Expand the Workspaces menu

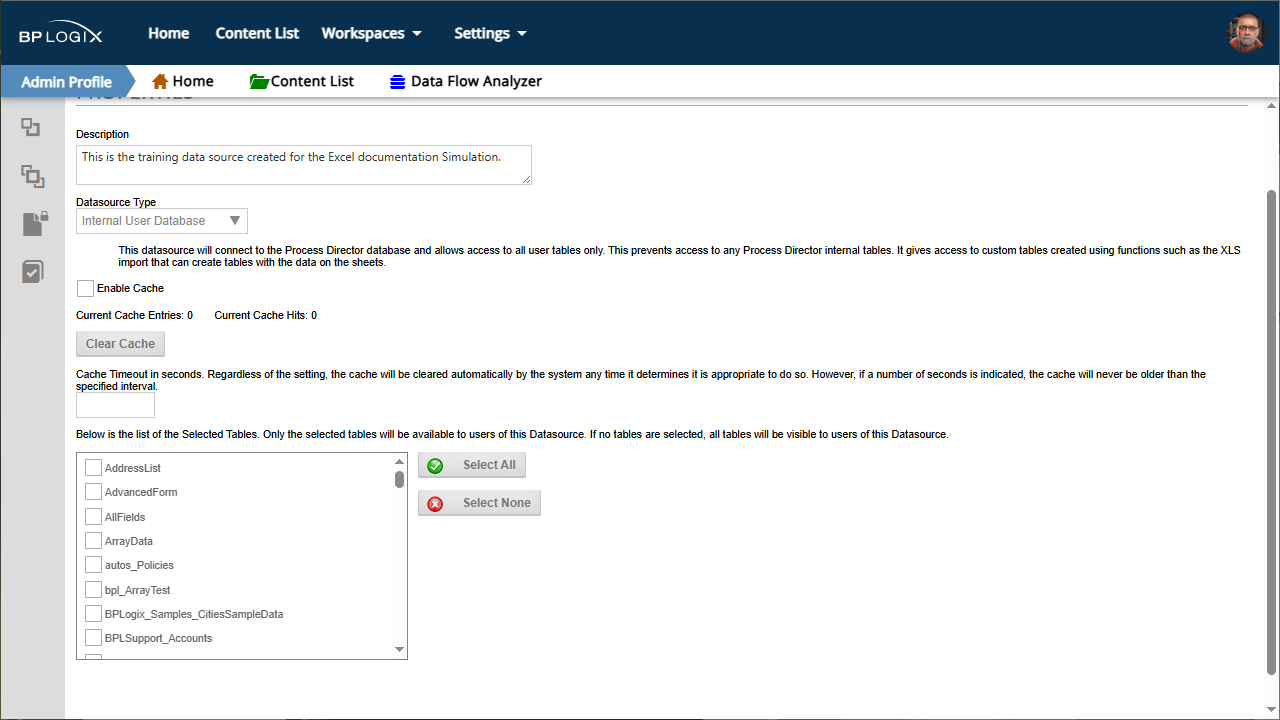coord(372,33)
